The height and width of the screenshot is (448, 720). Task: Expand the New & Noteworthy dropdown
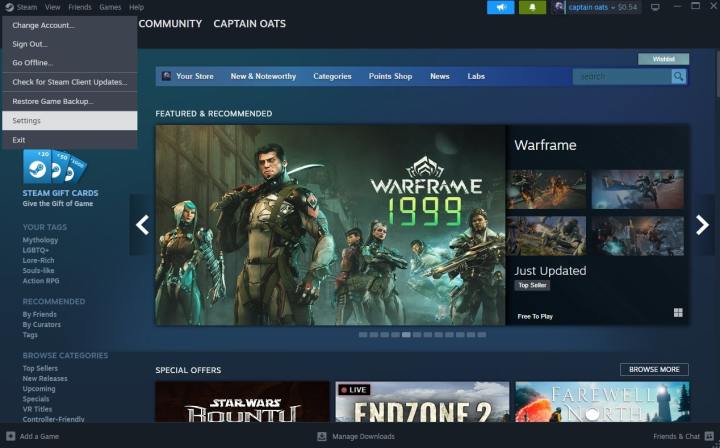point(263,76)
